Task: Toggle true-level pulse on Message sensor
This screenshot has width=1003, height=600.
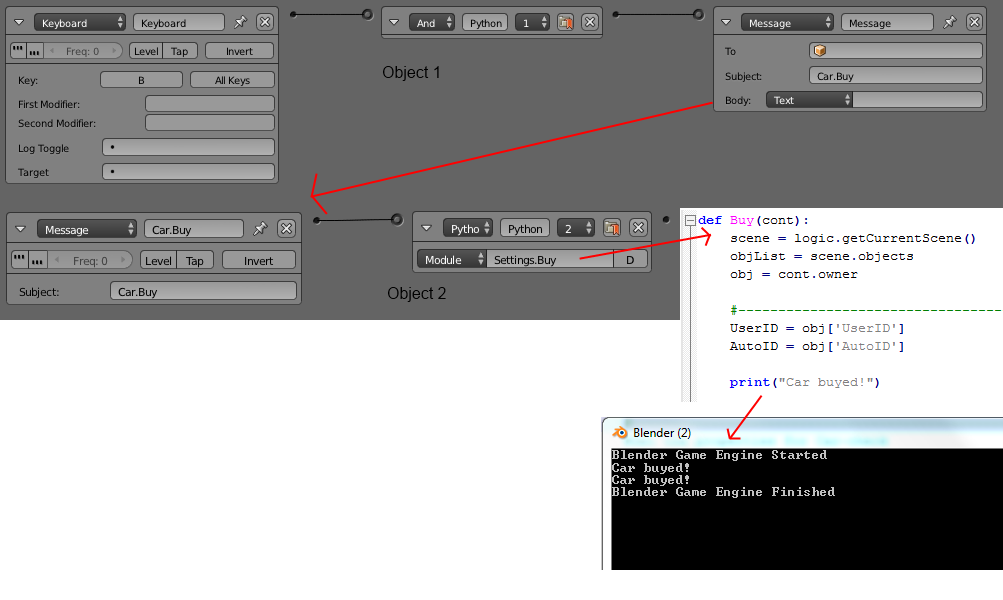Action: tap(20, 260)
